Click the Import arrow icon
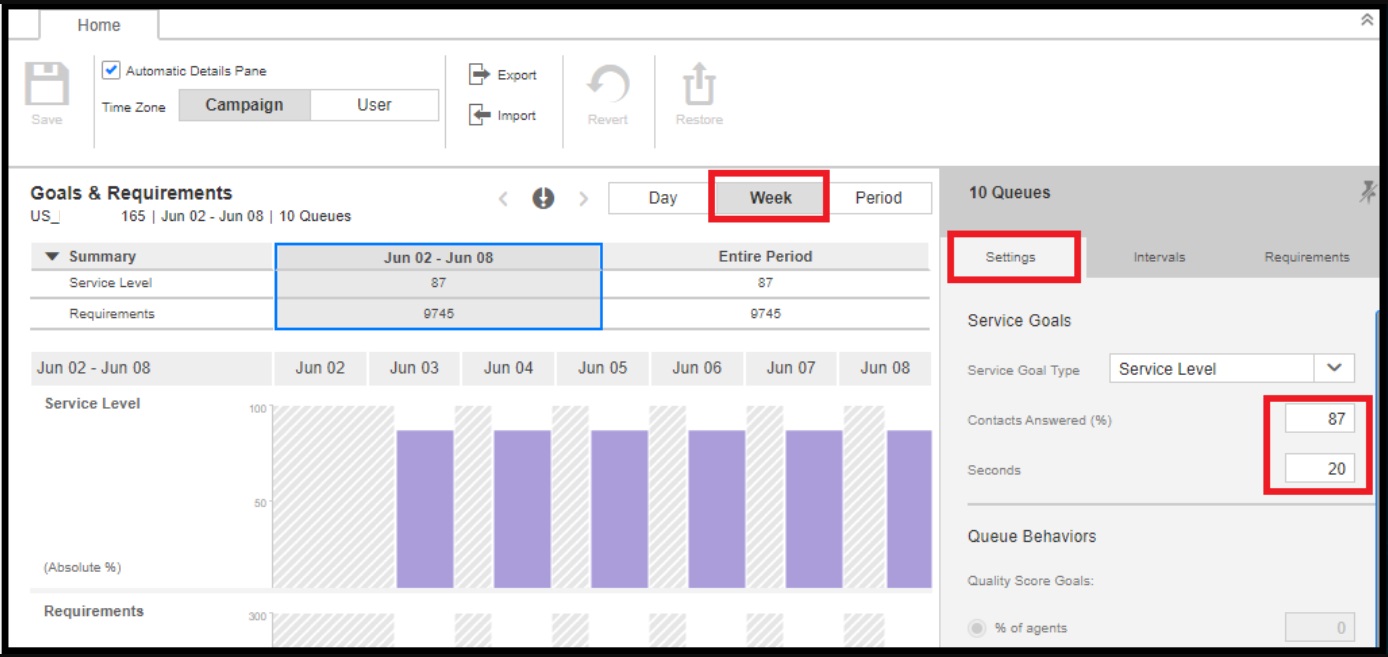 (x=480, y=115)
